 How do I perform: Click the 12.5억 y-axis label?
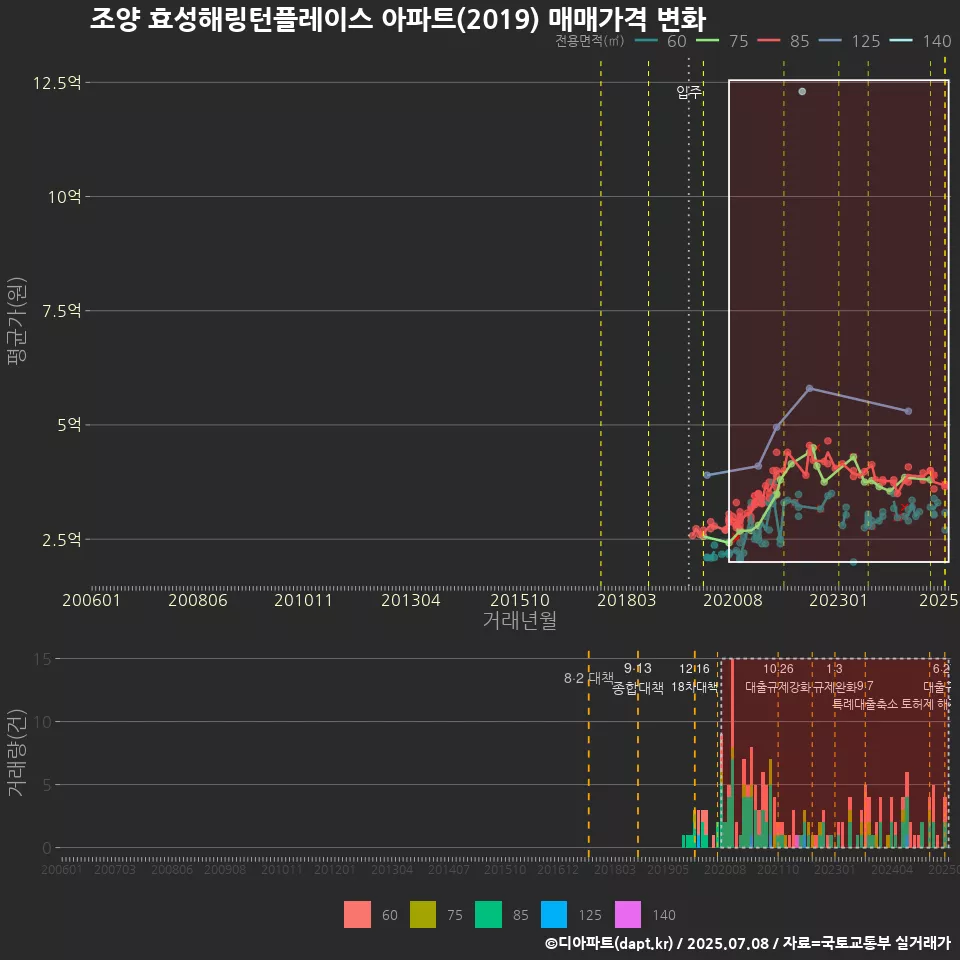point(57,83)
